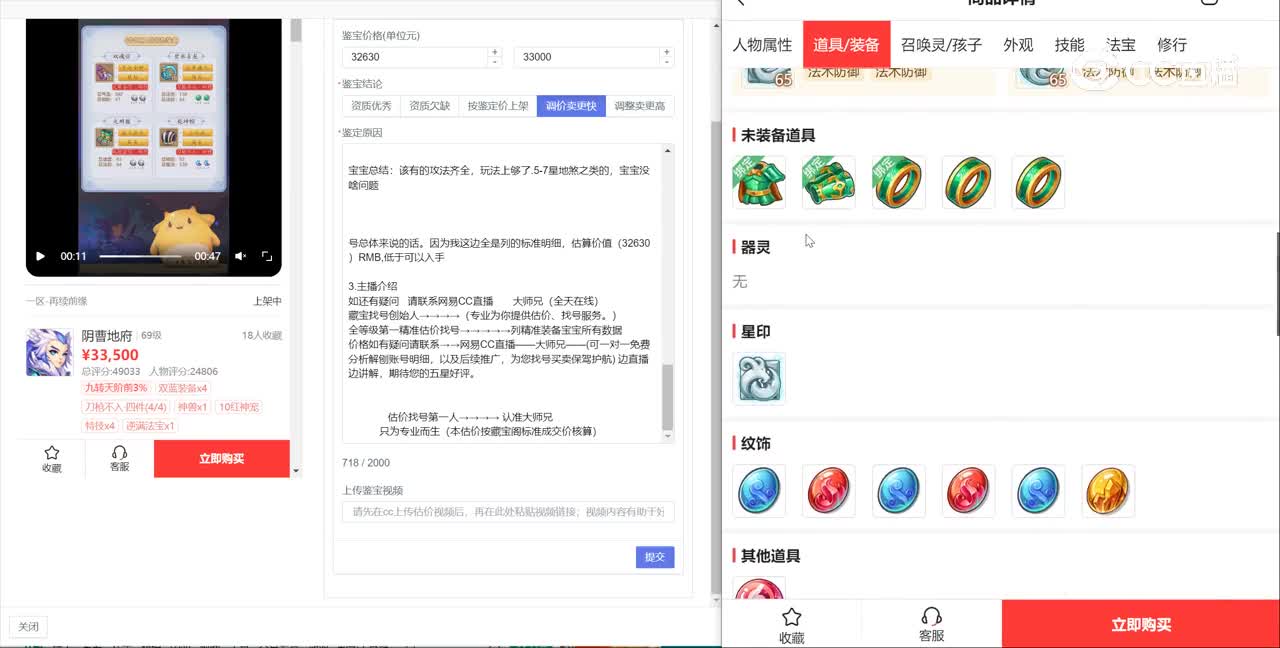Click the bound green armor item
1280x648 pixels.
[x=759, y=182]
